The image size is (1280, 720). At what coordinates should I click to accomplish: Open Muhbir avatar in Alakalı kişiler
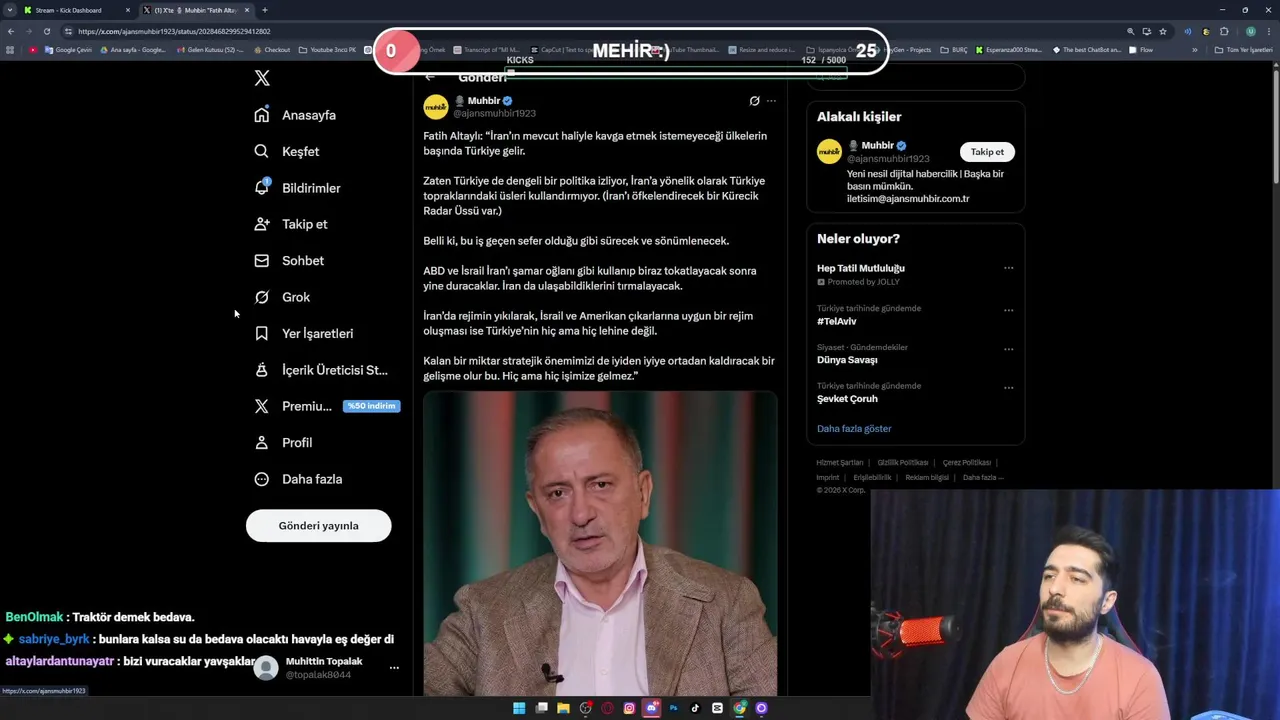click(x=830, y=152)
